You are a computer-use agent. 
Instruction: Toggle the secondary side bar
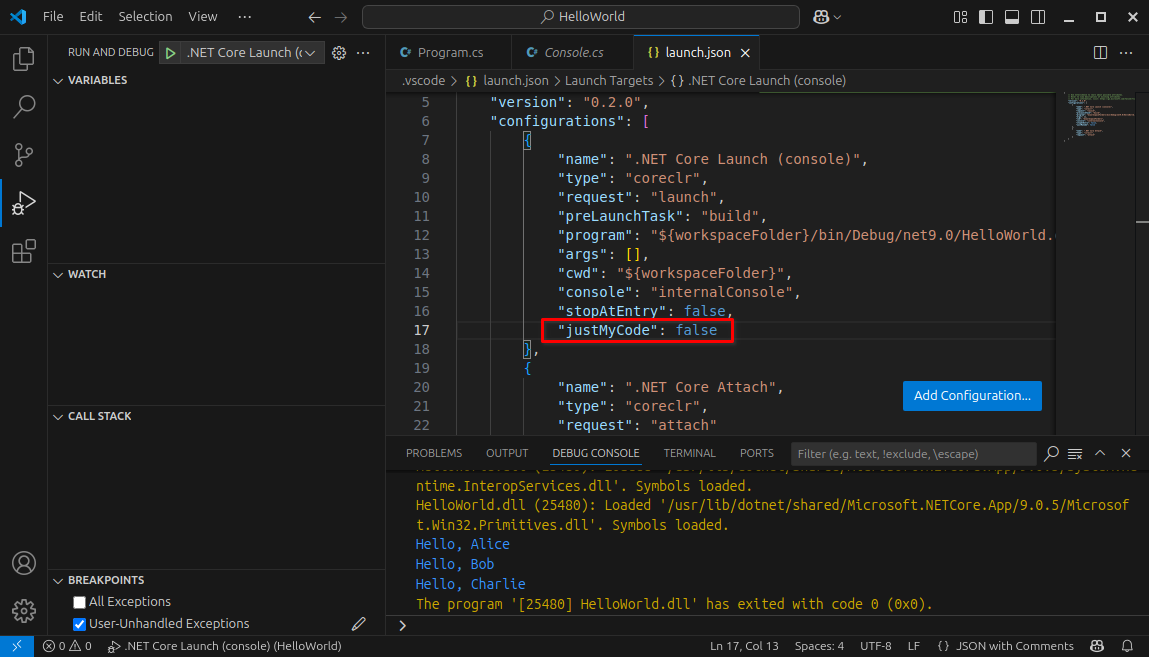point(1038,17)
